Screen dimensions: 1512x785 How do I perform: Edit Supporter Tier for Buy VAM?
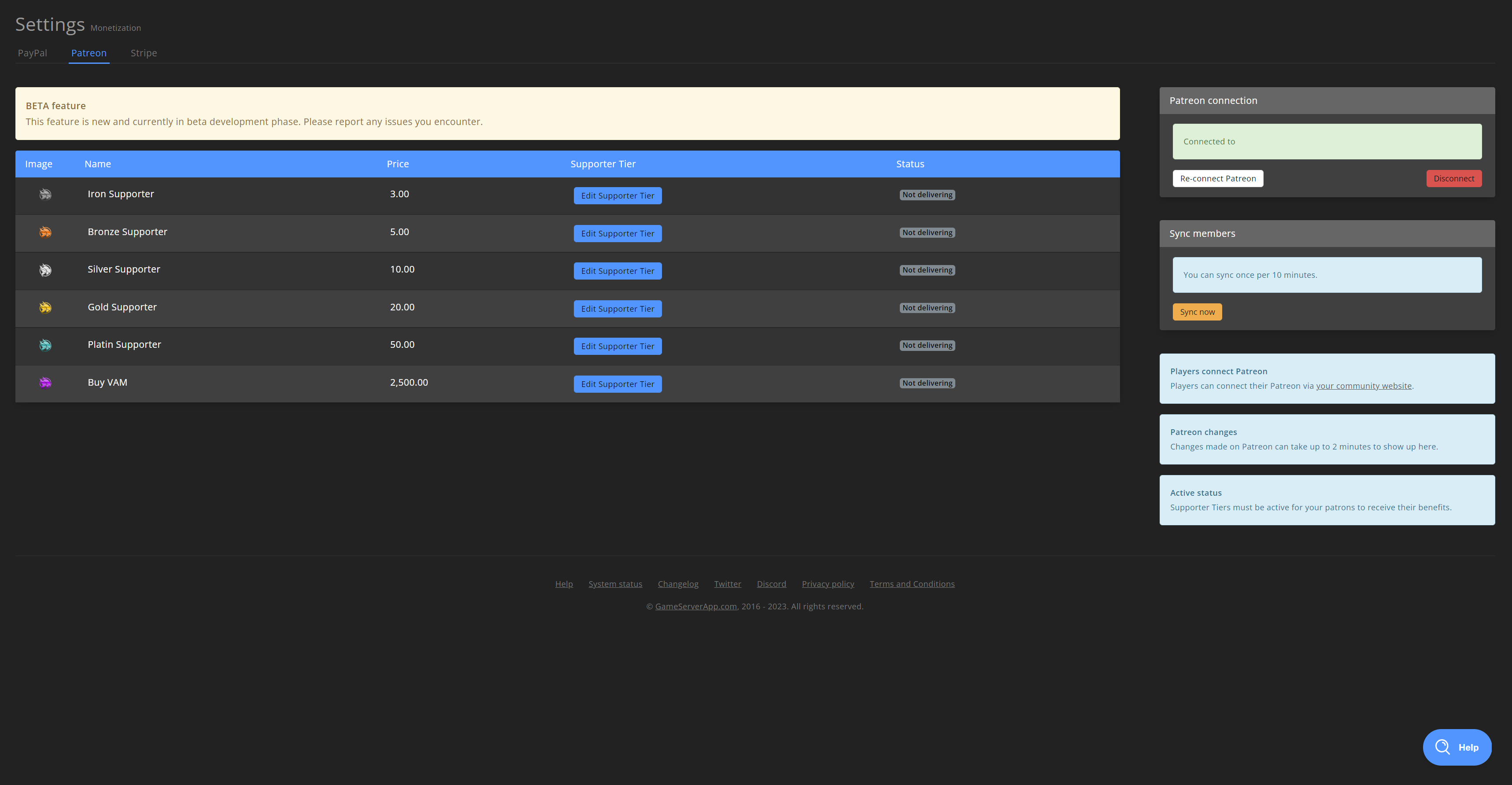(617, 384)
